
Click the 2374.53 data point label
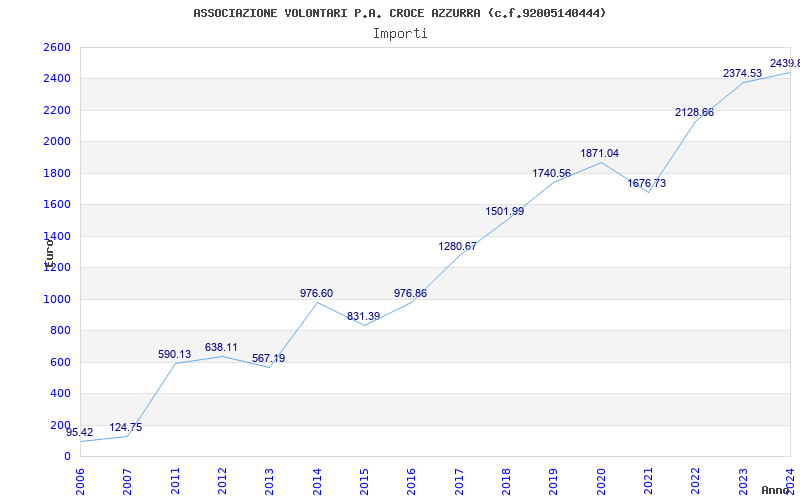pyautogui.click(x=742, y=73)
